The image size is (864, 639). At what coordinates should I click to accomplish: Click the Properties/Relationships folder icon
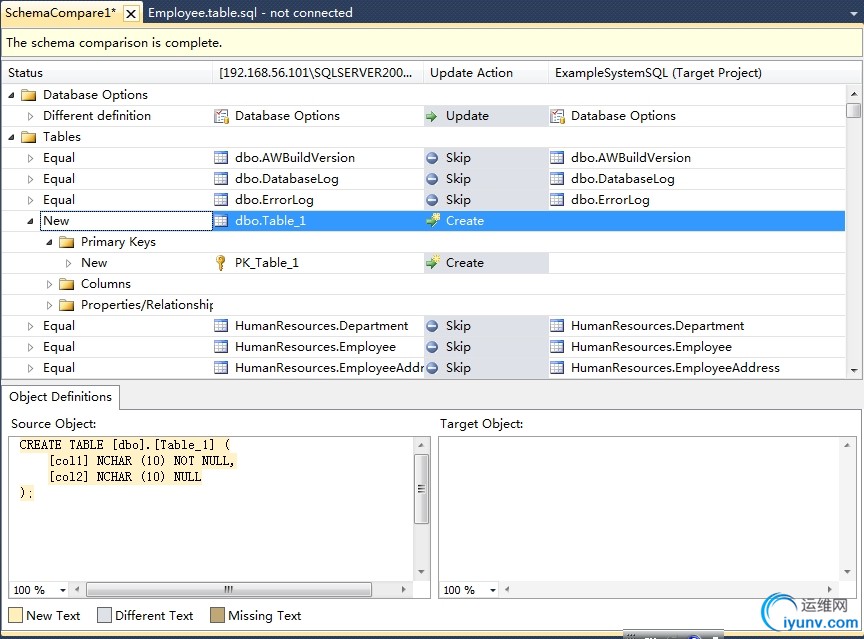[67, 305]
